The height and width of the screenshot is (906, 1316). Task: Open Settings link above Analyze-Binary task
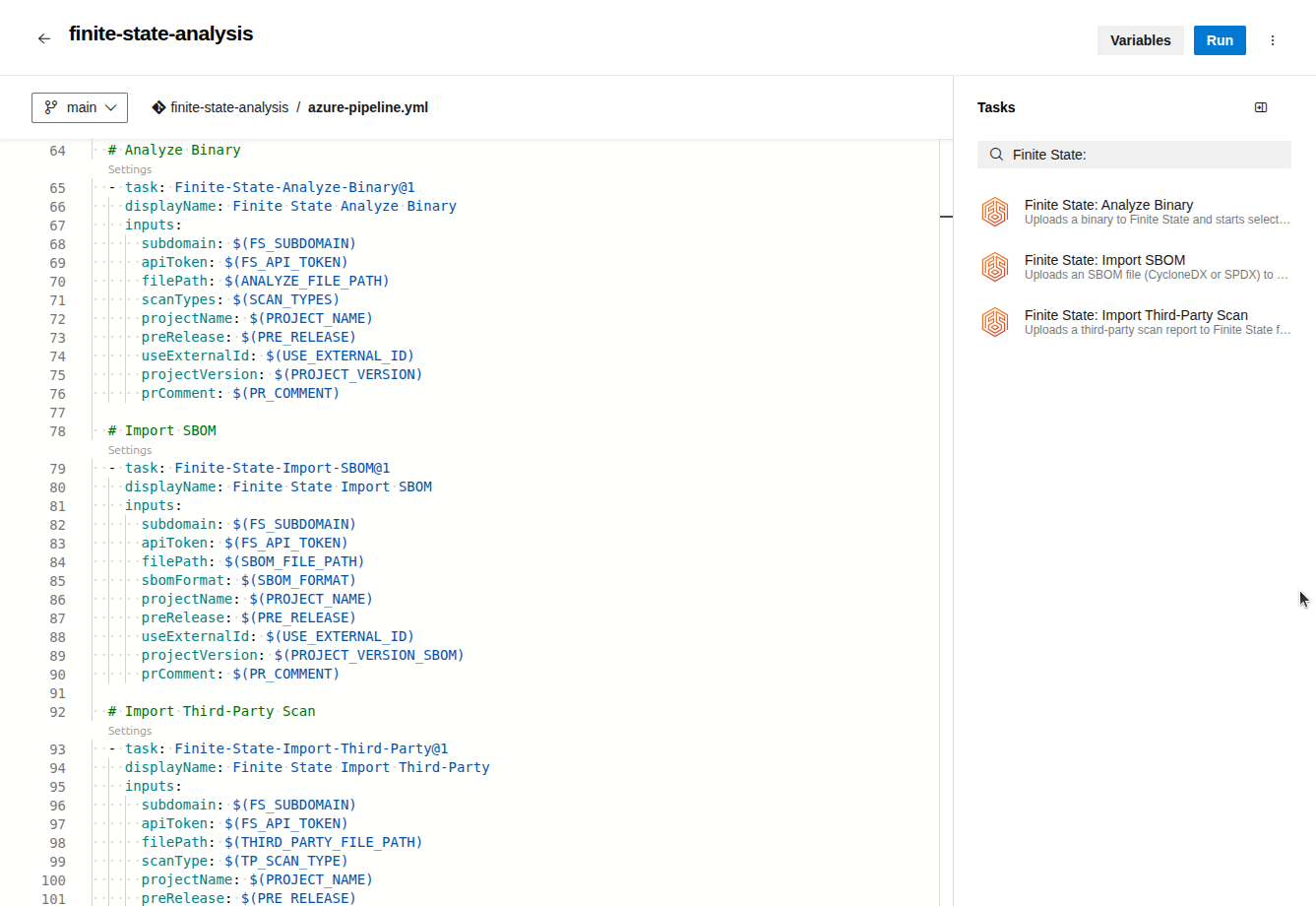click(130, 169)
